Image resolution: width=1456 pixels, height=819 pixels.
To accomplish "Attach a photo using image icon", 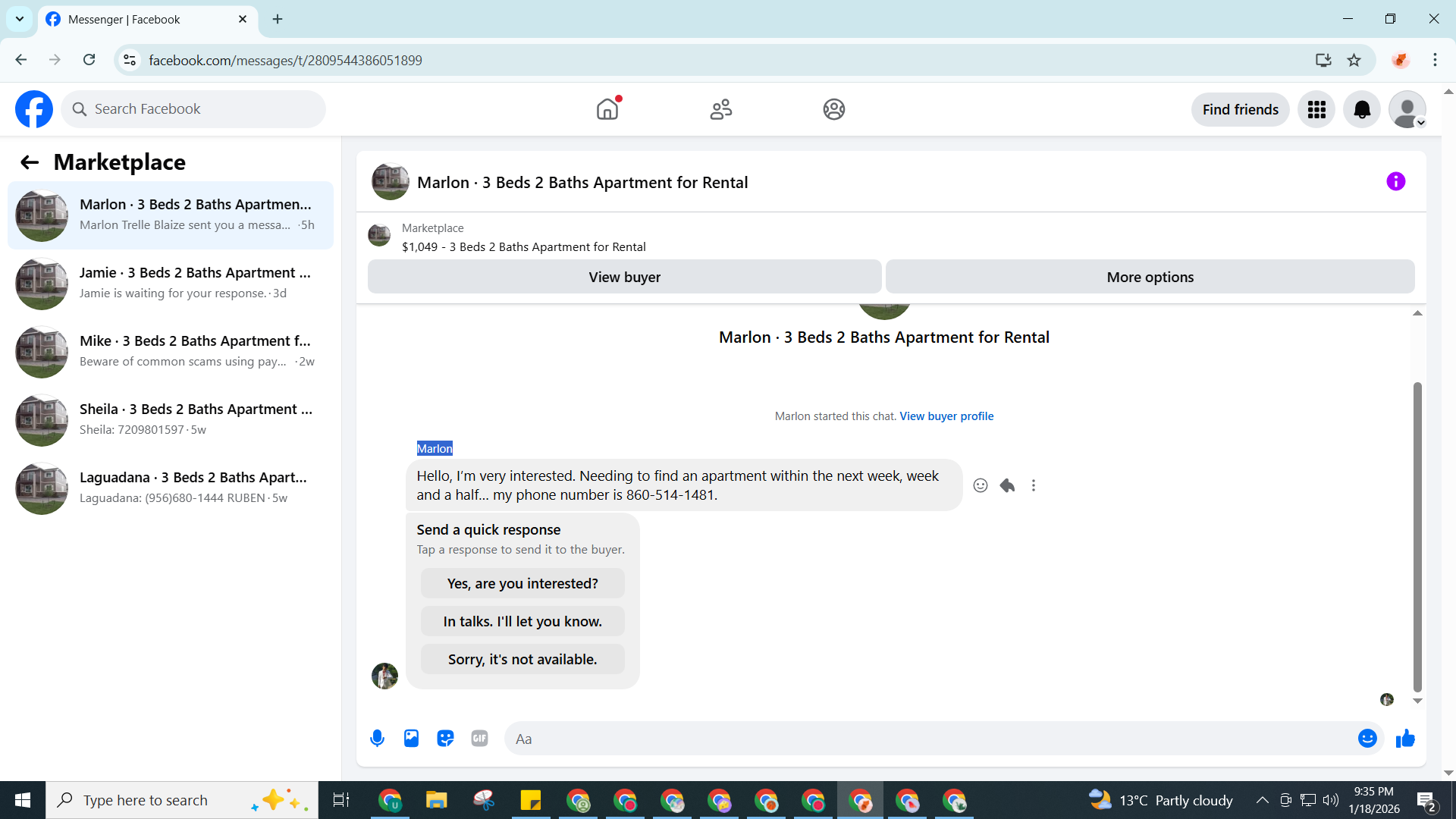I will [x=411, y=739].
